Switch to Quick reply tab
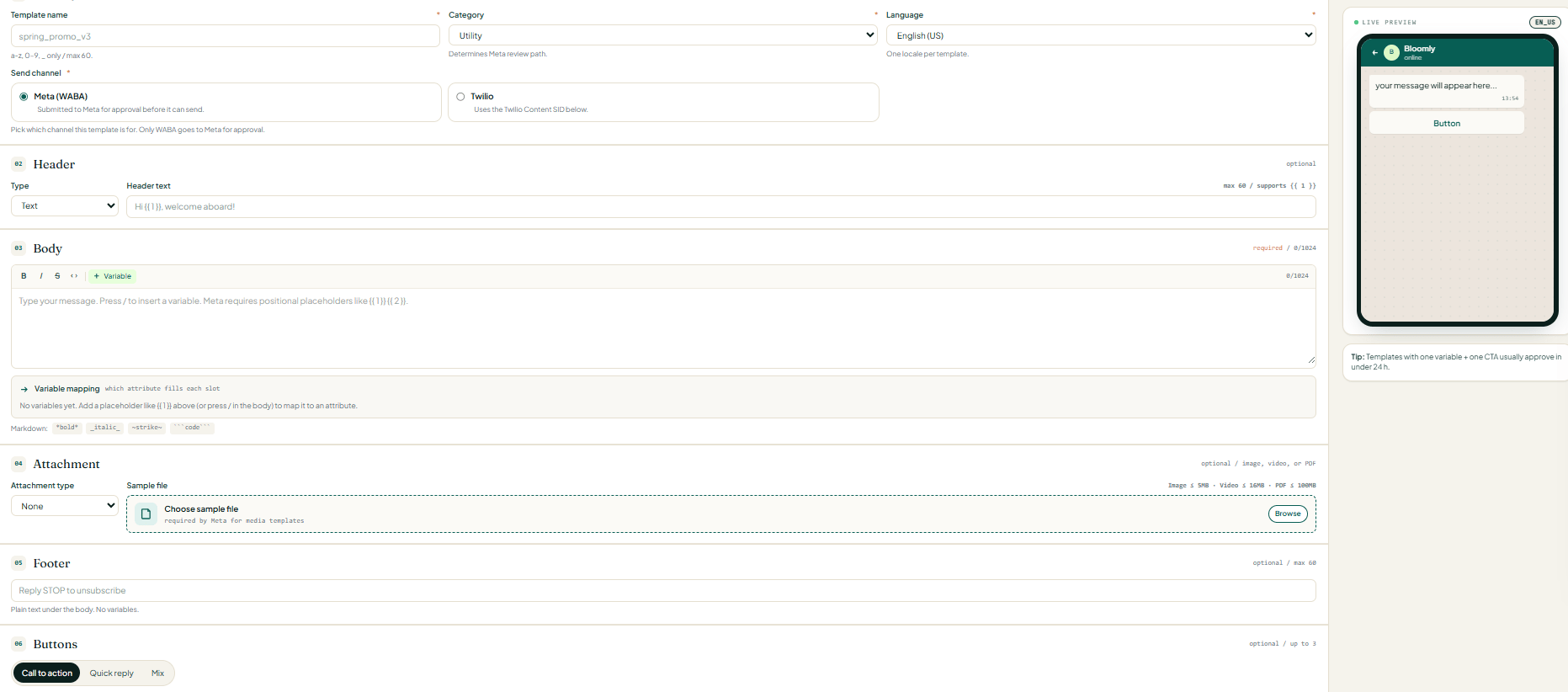Image resolution: width=1568 pixels, height=692 pixels. point(112,673)
